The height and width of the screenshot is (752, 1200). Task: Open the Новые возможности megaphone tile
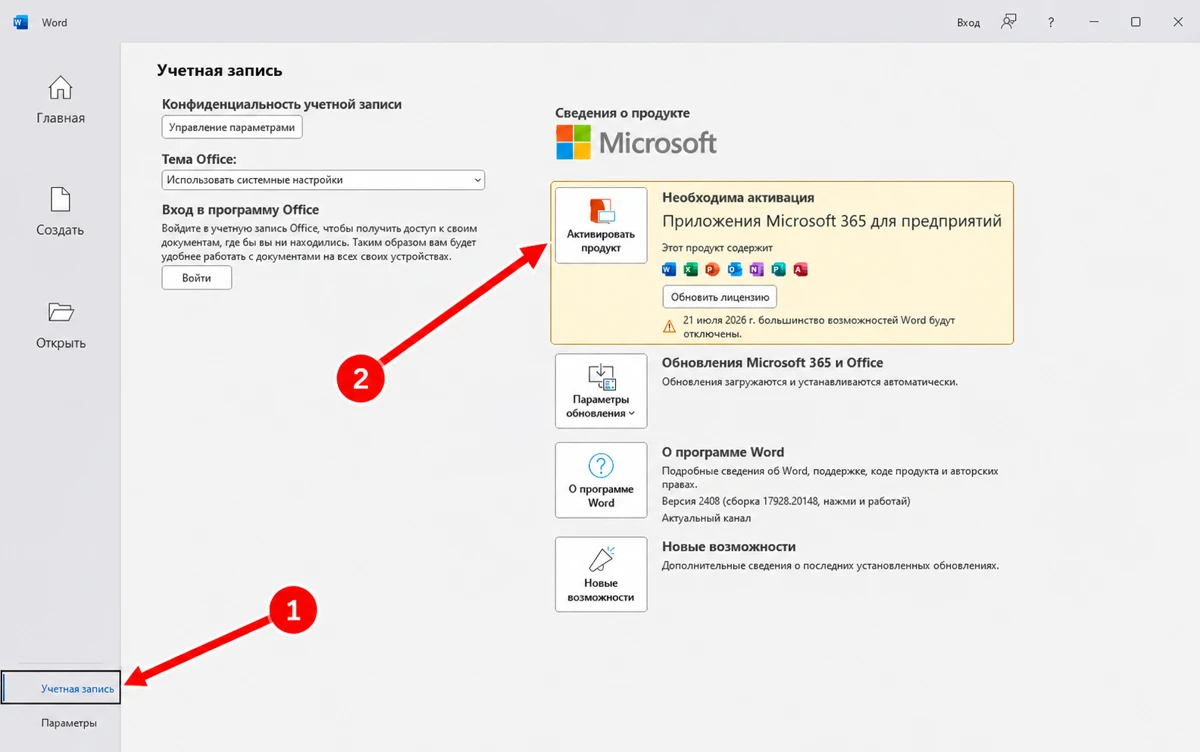click(601, 574)
